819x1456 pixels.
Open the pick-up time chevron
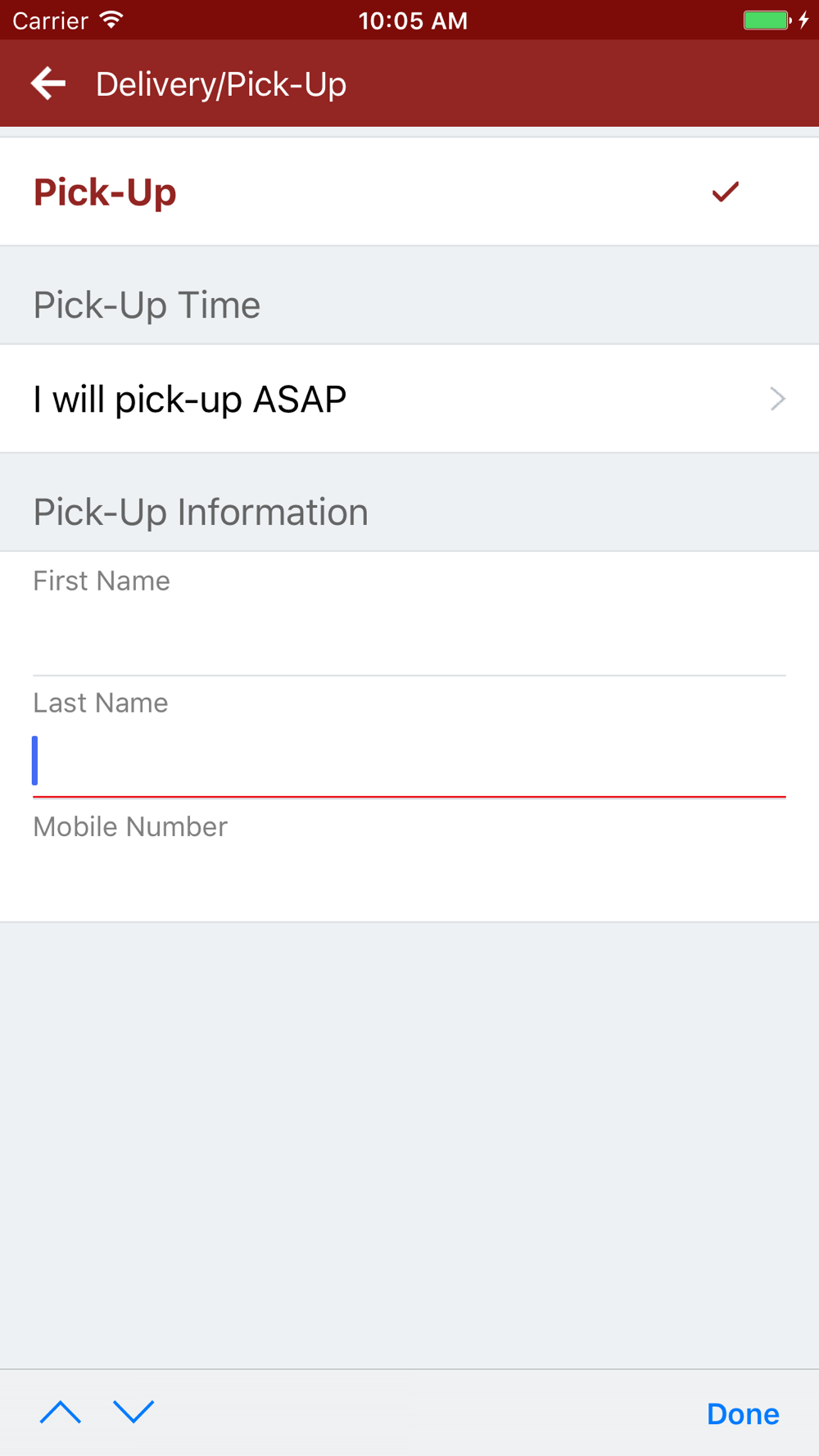pyautogui.click(x=777, y=399)
